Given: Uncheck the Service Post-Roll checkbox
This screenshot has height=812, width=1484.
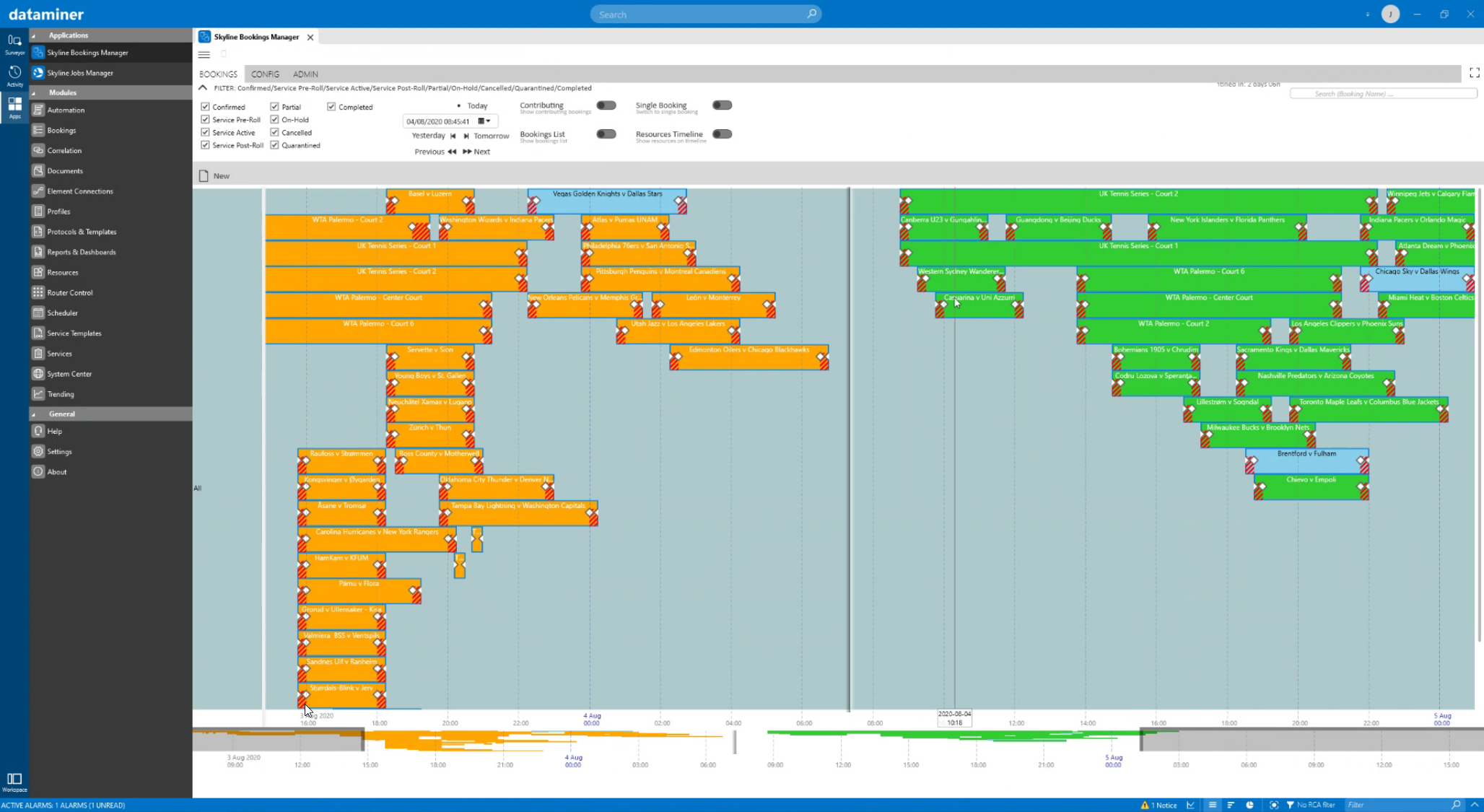Looking at the screenshot, I should point(205,145).
